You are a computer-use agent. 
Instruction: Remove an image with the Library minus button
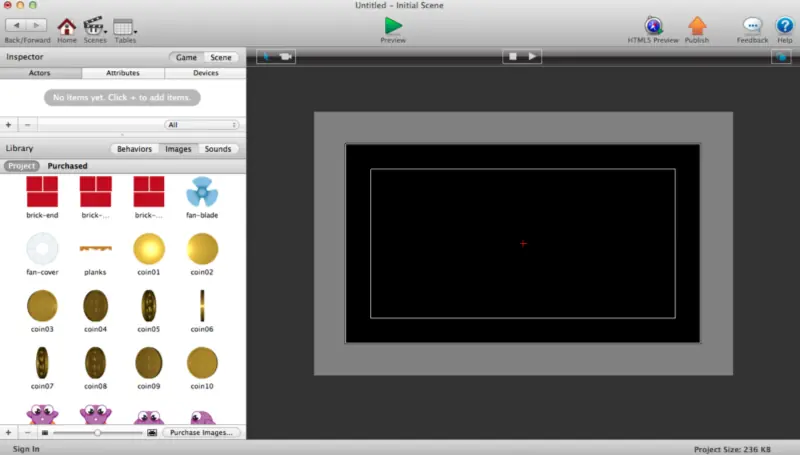[28, 433]
